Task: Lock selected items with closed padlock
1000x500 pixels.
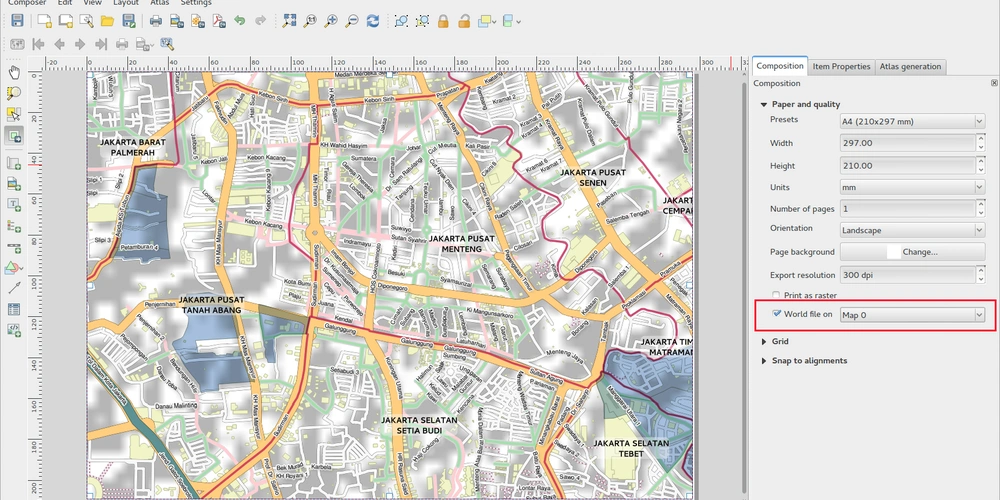Action: pos(443,21)
